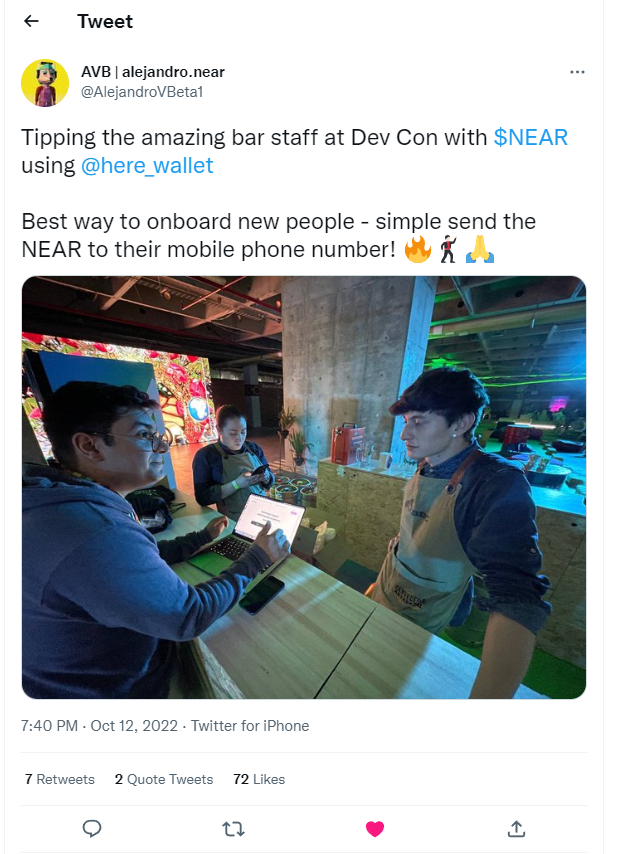Screen dimensions: 617x854
Task: View the 7 Retweets list
Action: (x=59, y=779)
